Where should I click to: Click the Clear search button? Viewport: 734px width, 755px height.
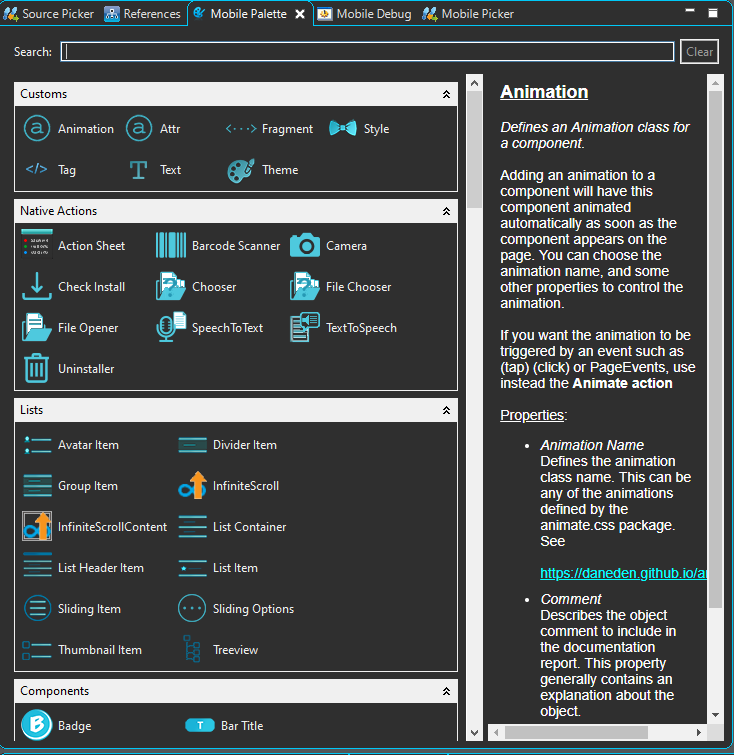pyautogui.click(x=699, y=52)
